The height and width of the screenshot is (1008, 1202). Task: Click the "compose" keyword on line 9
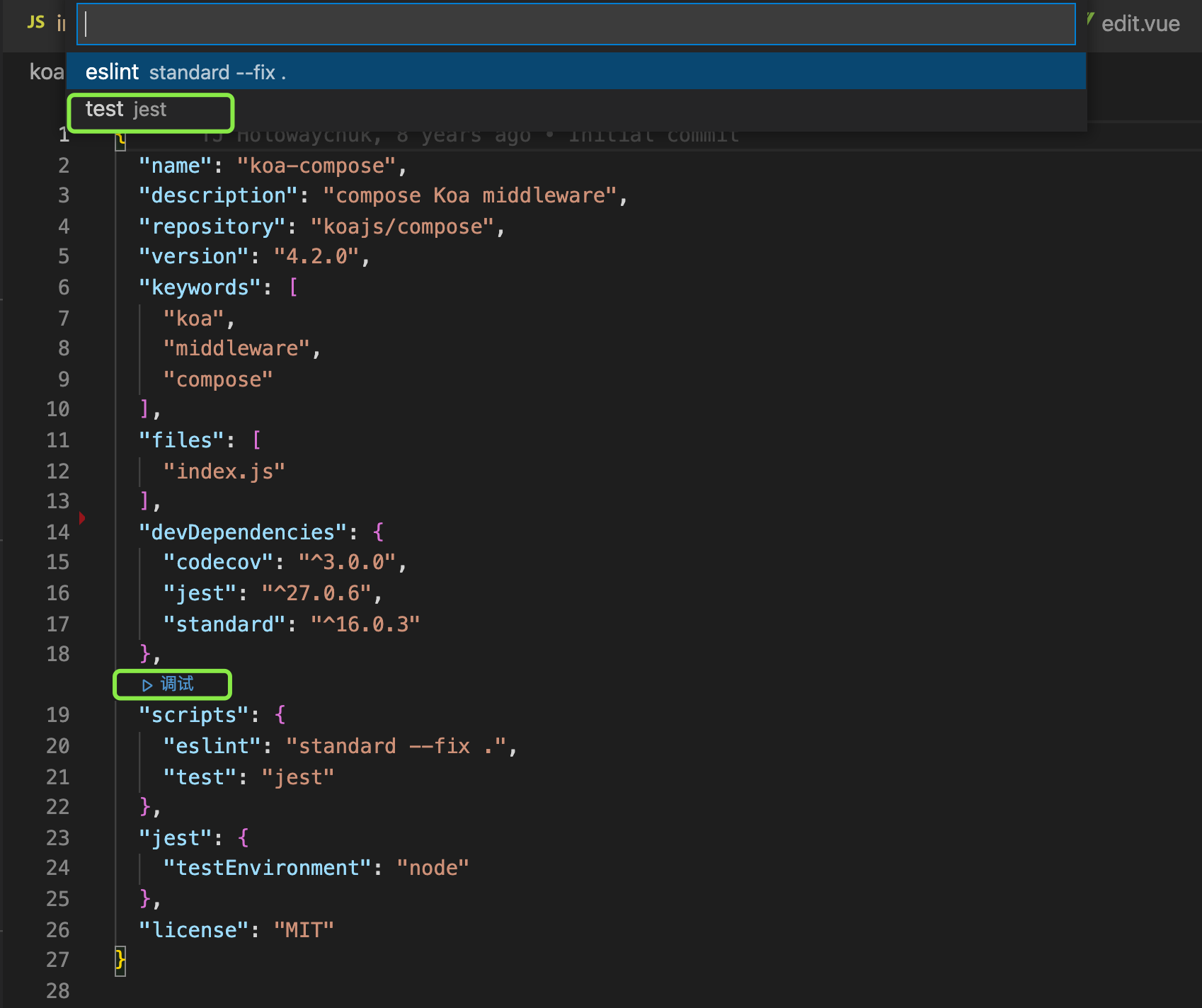(x=218, y=379)
